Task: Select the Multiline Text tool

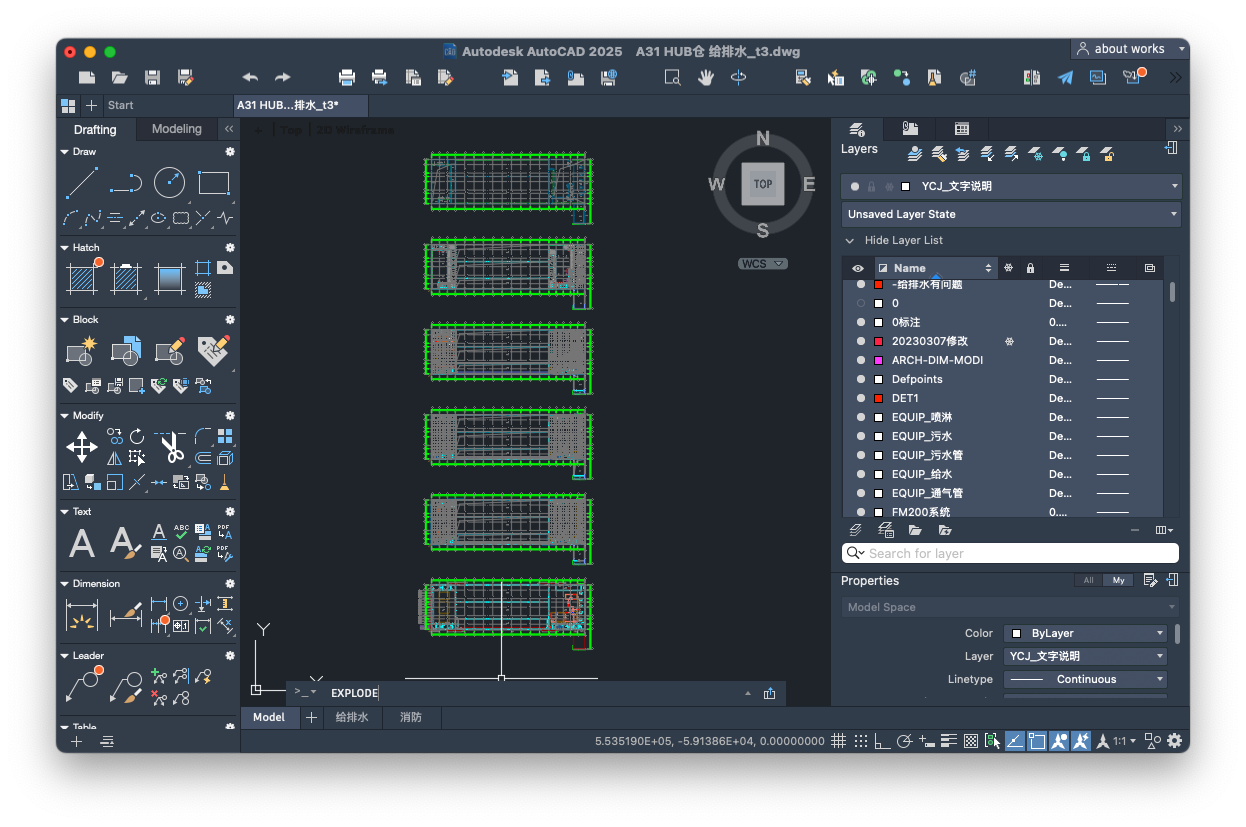Action: click(x=82, y=543)
